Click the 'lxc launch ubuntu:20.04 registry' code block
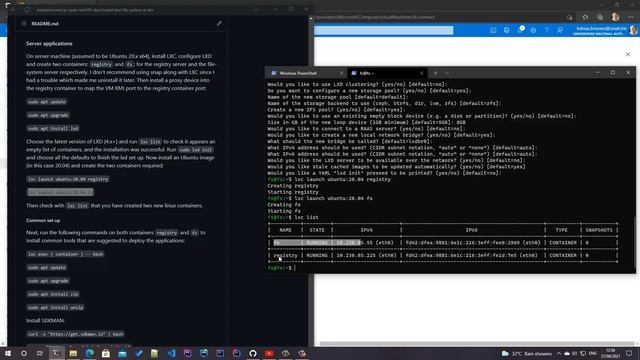Screen dimensions: 640x360 68,179
